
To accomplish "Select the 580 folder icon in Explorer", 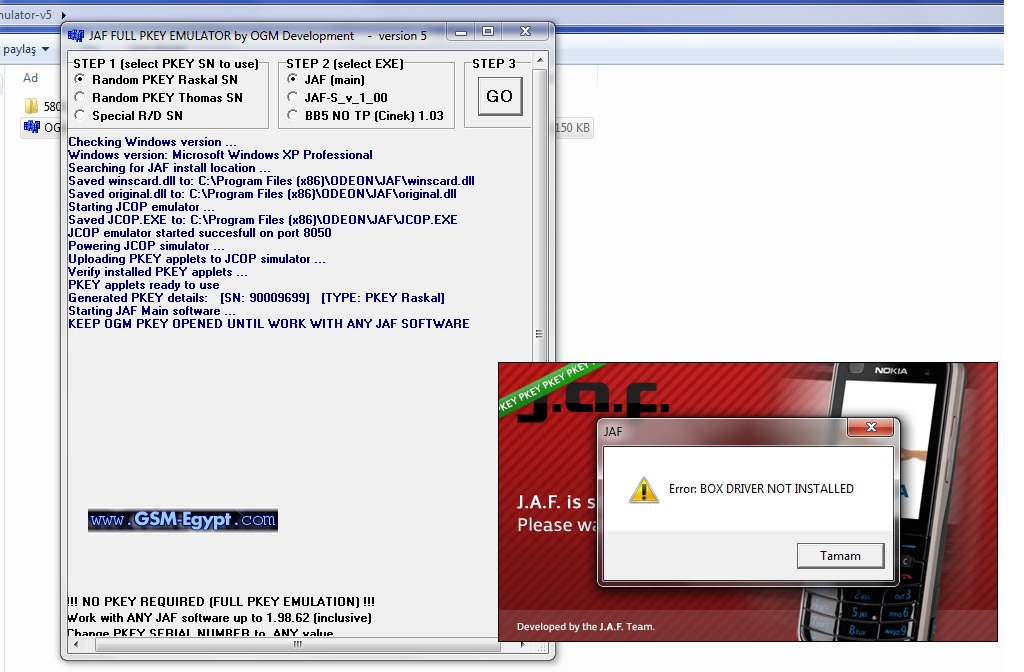I will tap(31, 106).
